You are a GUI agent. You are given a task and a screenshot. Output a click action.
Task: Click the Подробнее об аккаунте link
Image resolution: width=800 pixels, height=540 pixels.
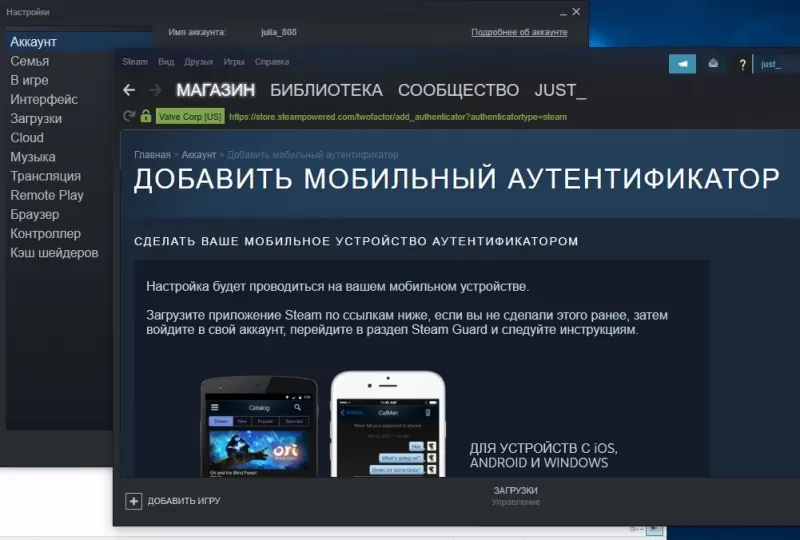tap(519, 32)
